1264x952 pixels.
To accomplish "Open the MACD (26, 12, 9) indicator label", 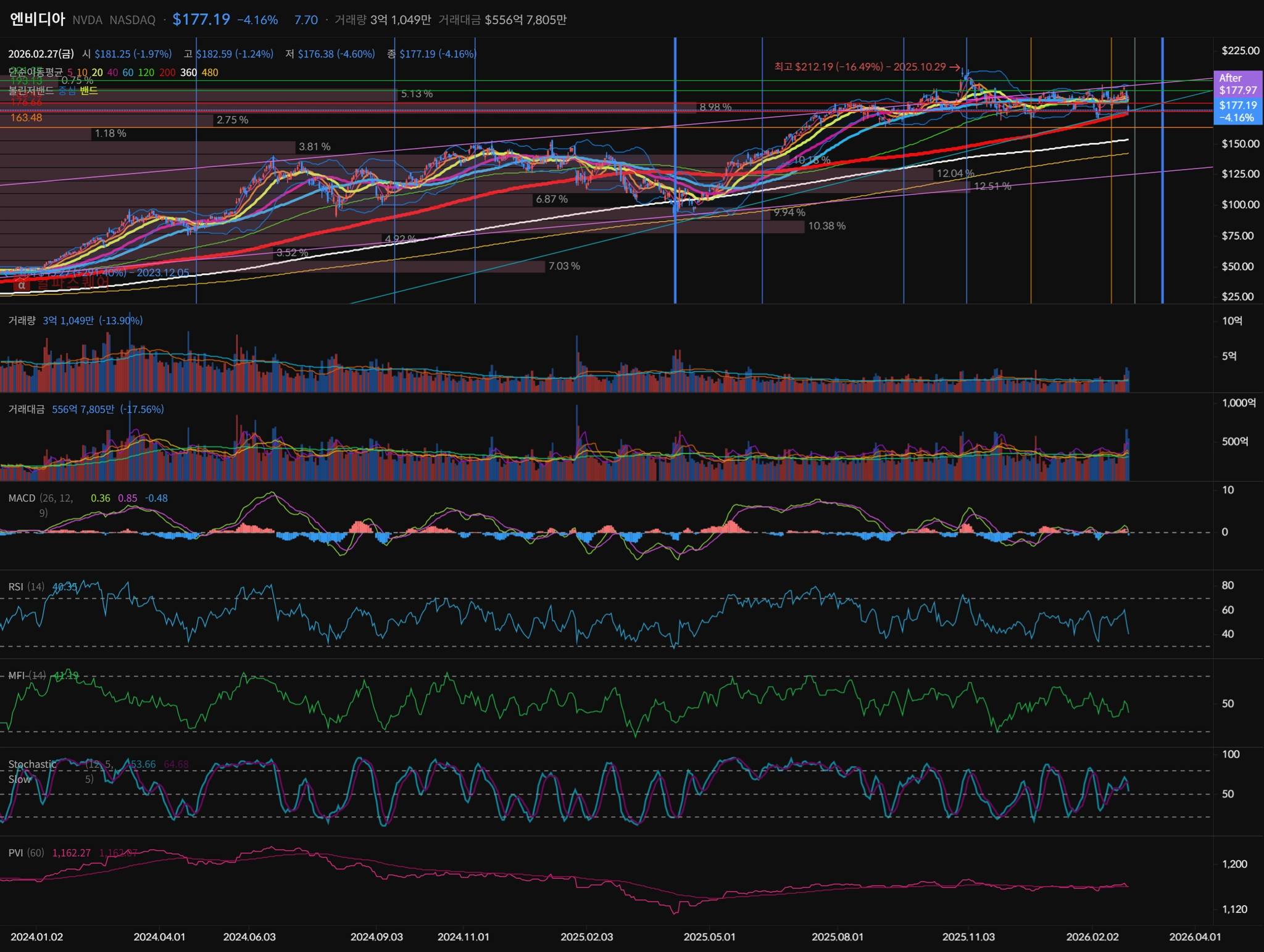I will pos(22,498).
